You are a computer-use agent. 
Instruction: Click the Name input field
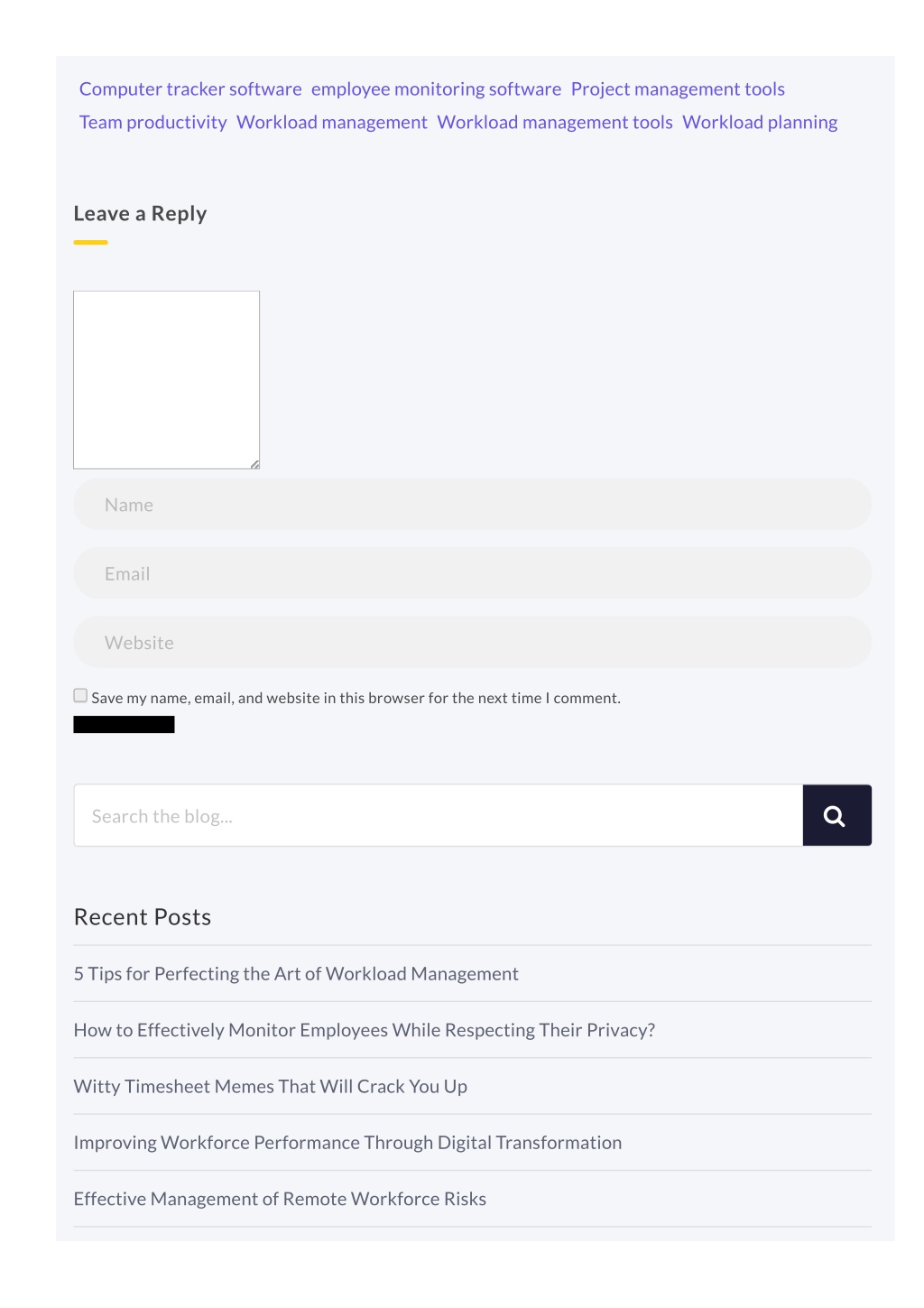coord(472,505)
